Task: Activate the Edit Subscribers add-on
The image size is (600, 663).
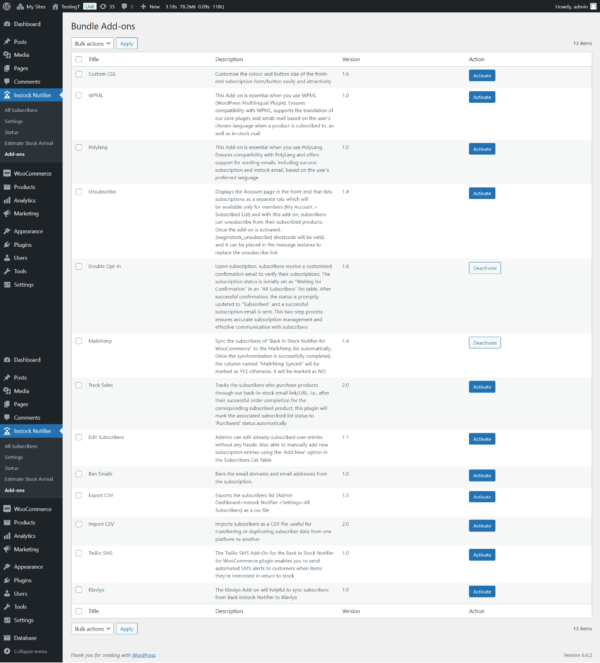Action: tap(482, 439)
